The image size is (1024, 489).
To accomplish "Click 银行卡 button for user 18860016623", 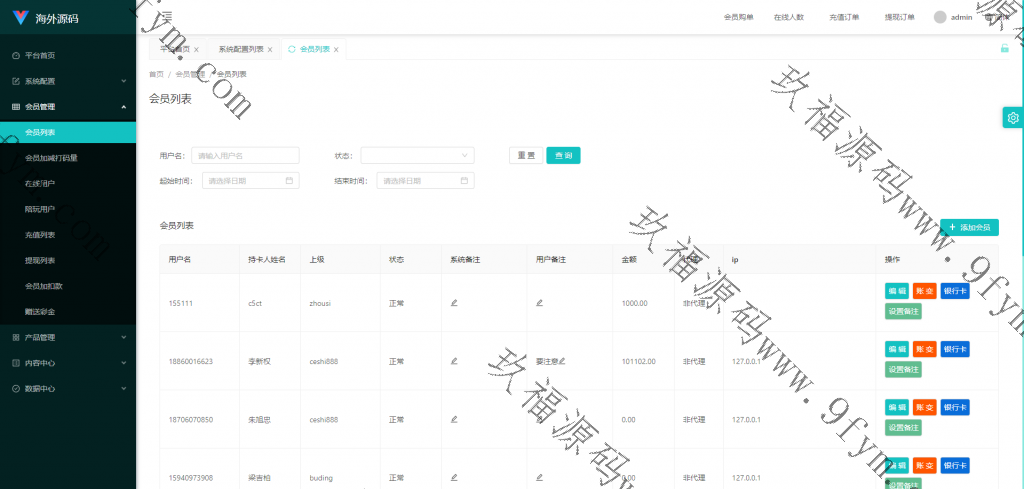I will (954, 349).
